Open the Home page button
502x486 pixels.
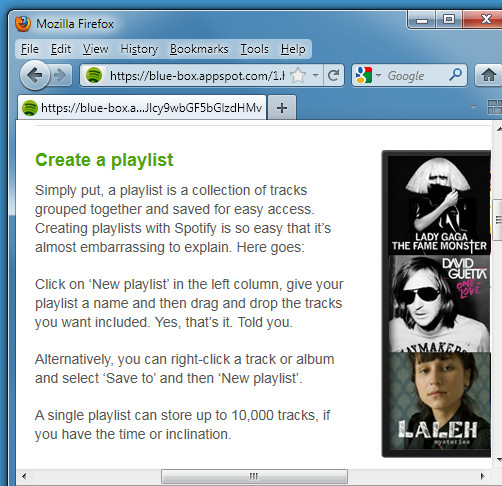[x=488, y=75]
